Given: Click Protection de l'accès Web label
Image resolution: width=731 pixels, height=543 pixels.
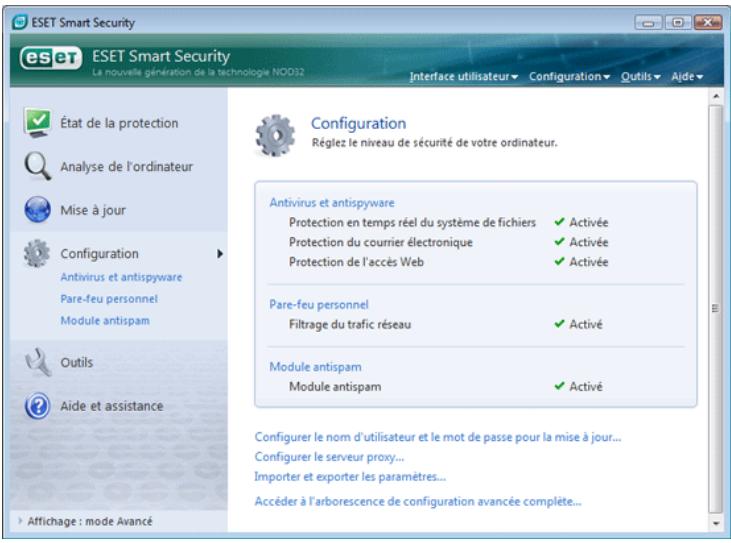Looking at the screenshot, I should [x=356, y=261].
